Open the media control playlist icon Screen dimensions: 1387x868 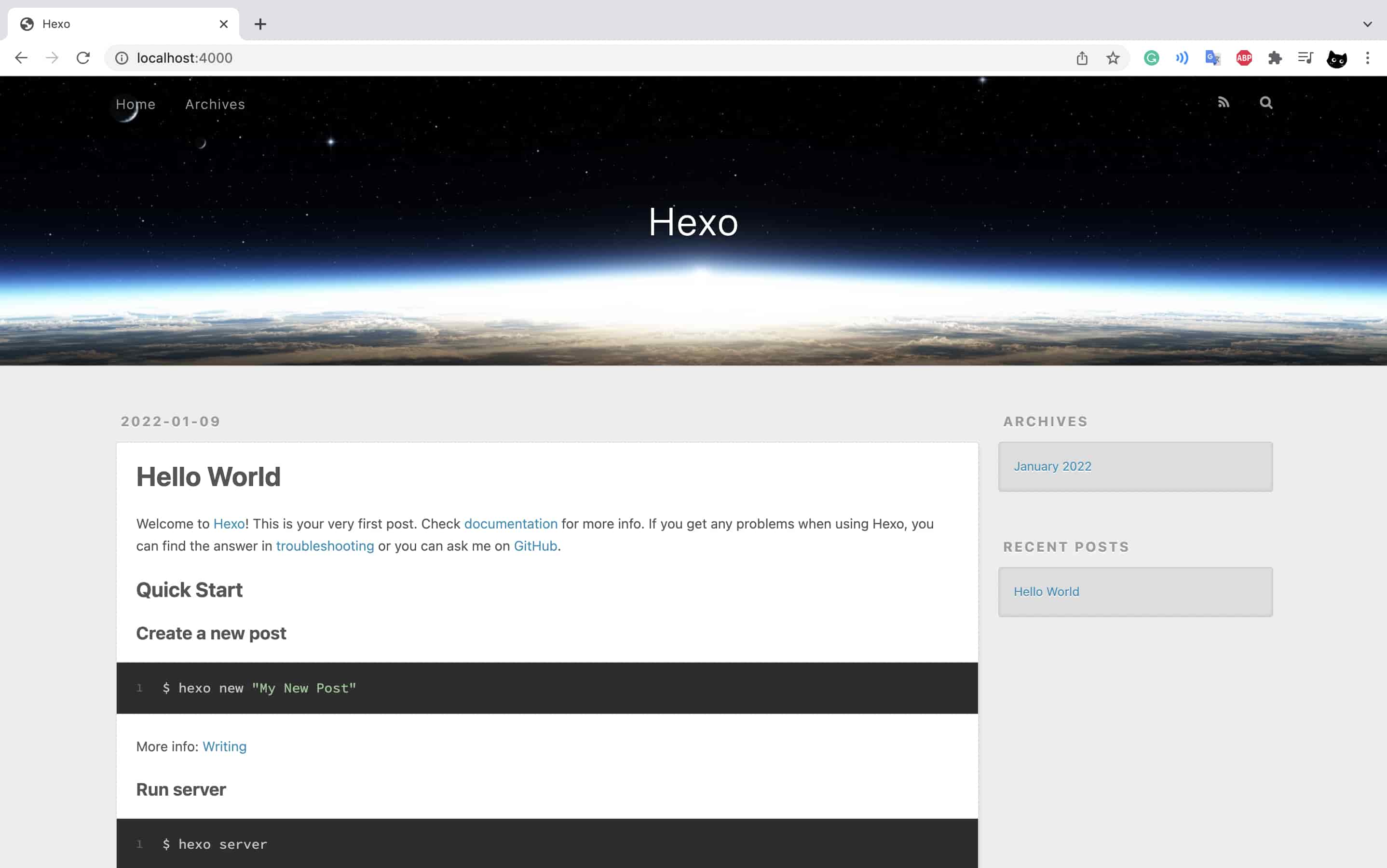[x=1305, y=58]
